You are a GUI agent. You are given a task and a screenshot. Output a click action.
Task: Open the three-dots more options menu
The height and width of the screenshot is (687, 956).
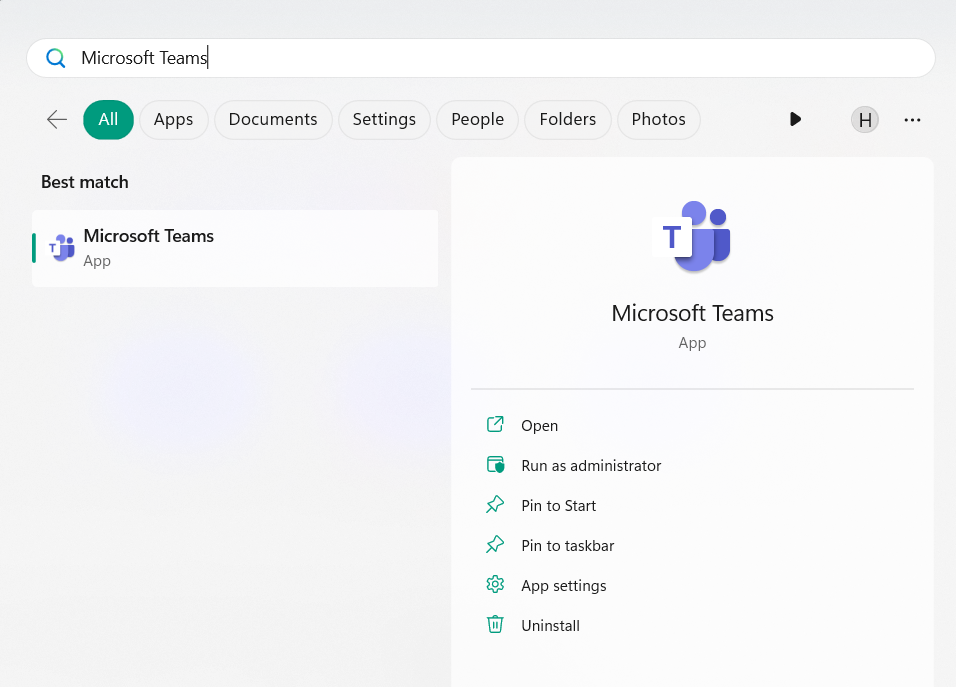coord(912,120)
